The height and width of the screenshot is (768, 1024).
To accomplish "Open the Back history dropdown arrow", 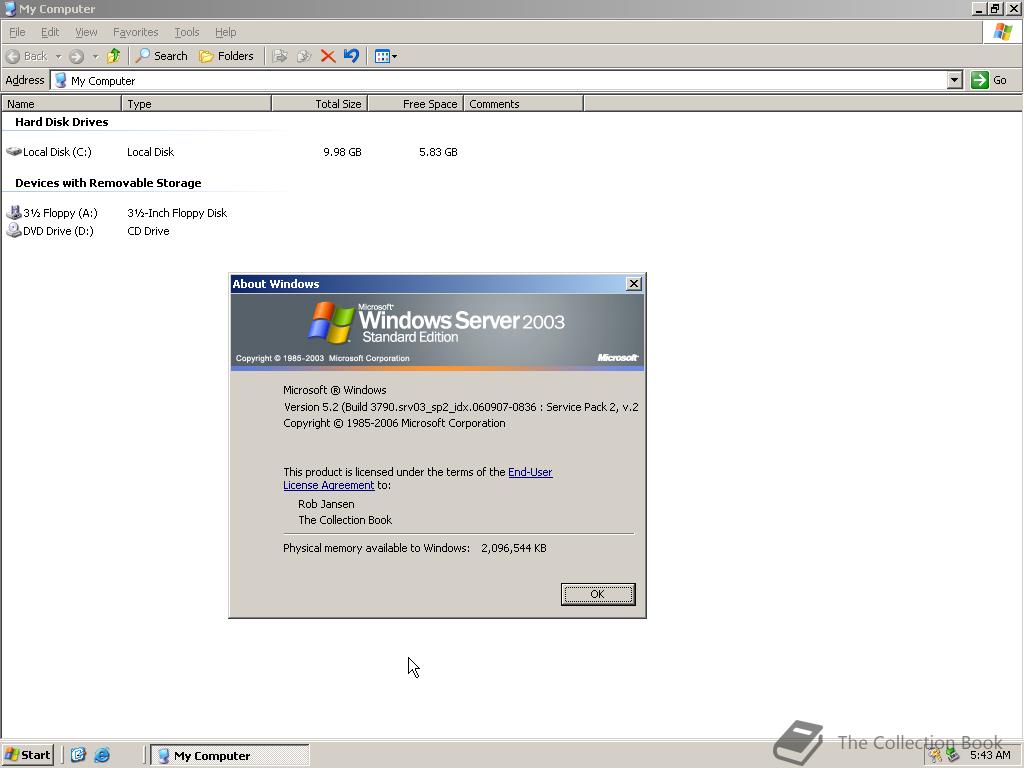I will [x=58, y=56].
